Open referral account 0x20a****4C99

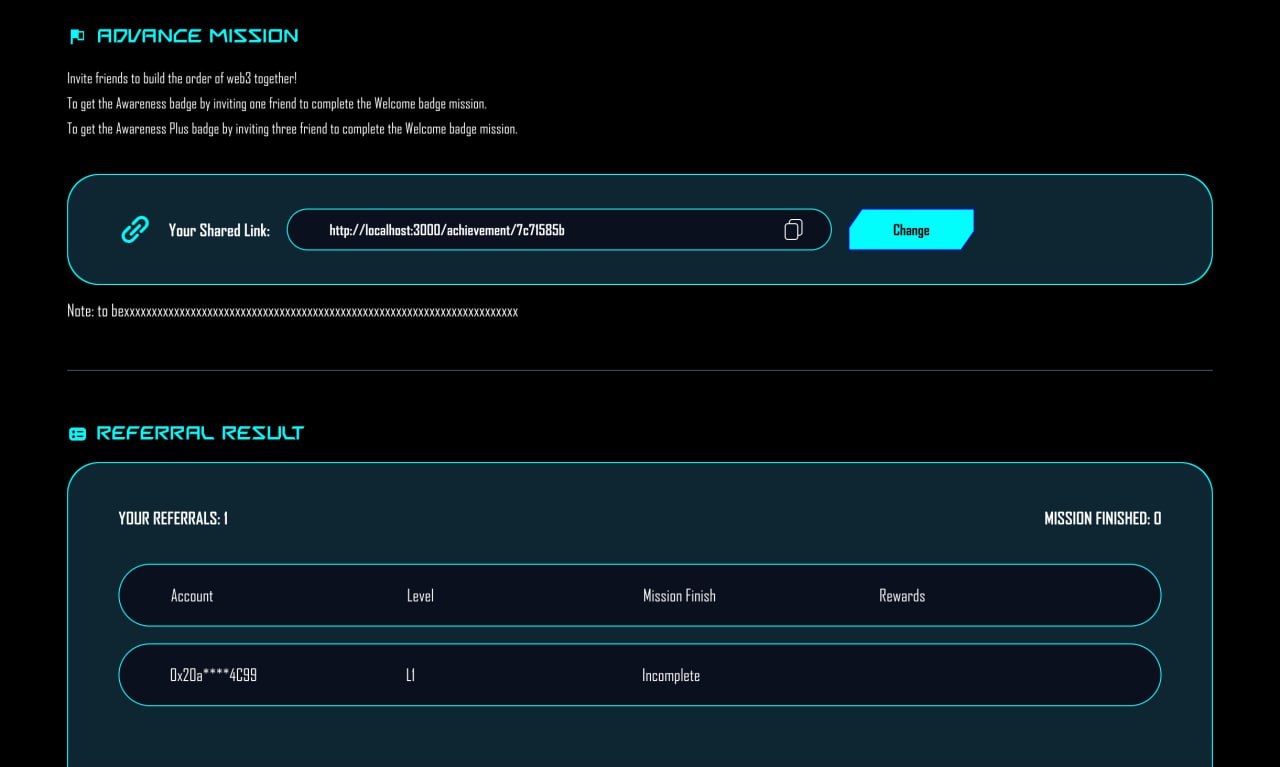click(x=214, y=676)
